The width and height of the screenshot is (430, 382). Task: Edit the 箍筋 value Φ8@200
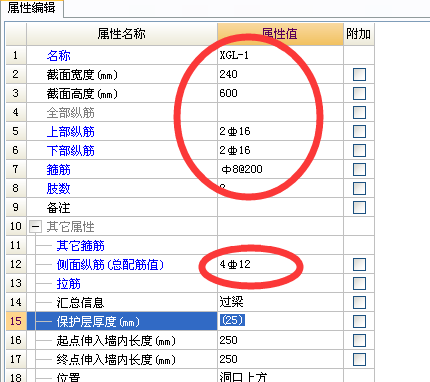[280, 169]
